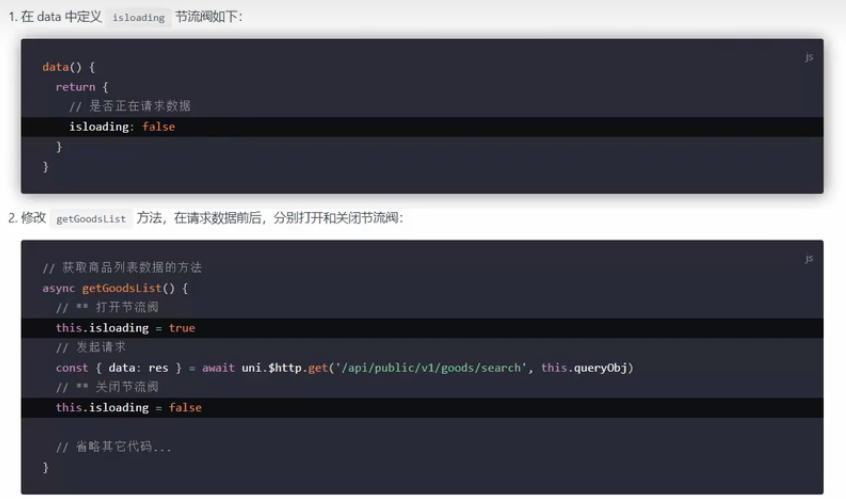
Task: Click the comment '// ** 关闭节流阀'
Action: (x=107, y=387)
